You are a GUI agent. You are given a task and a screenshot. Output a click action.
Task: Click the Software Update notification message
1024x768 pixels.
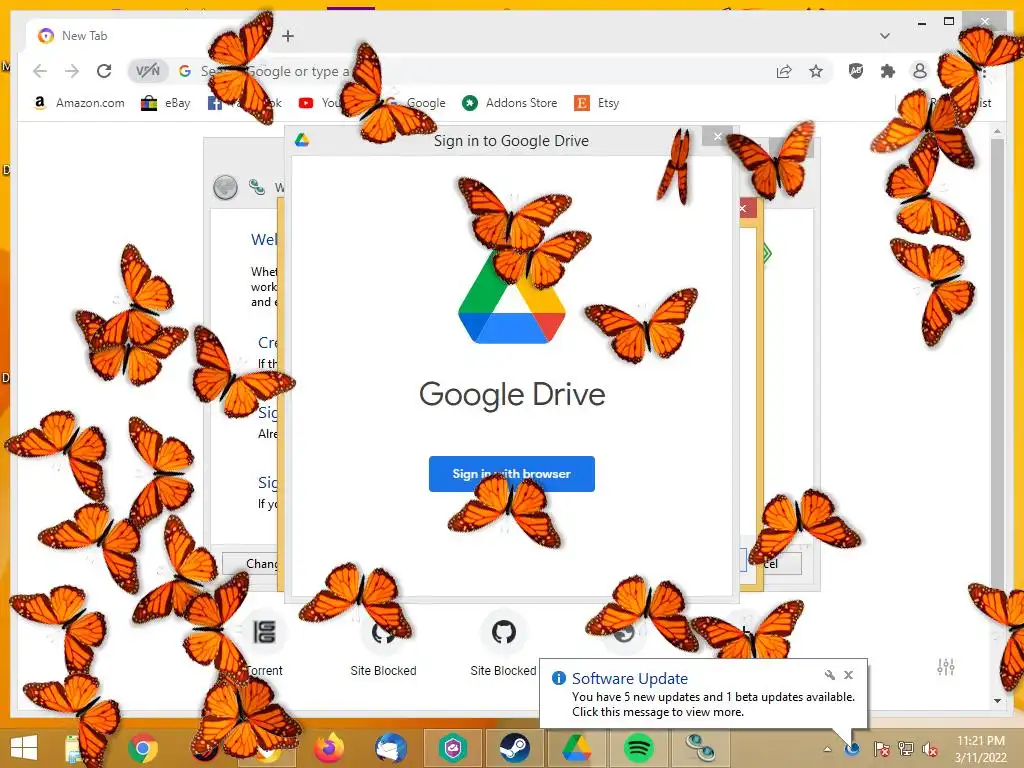[x=713, y=704]
